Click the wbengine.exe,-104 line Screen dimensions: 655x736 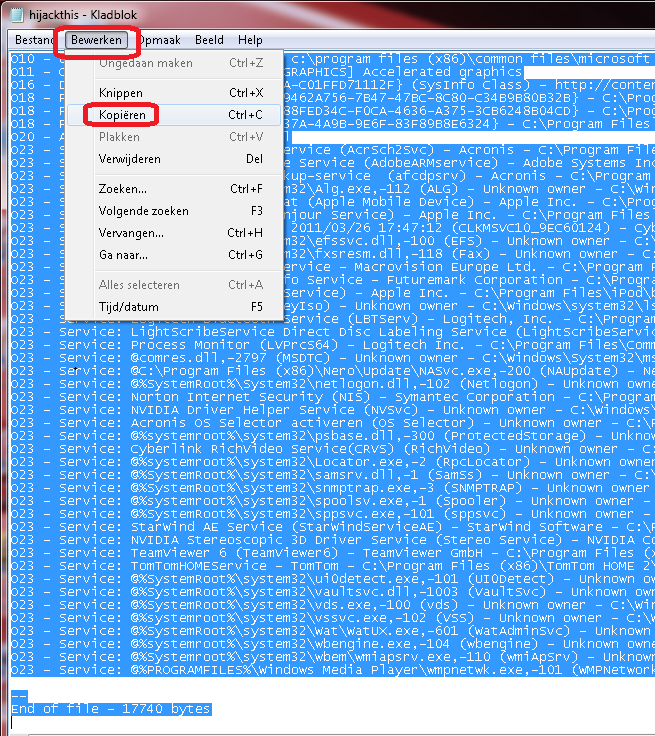(x=332, y=644)
